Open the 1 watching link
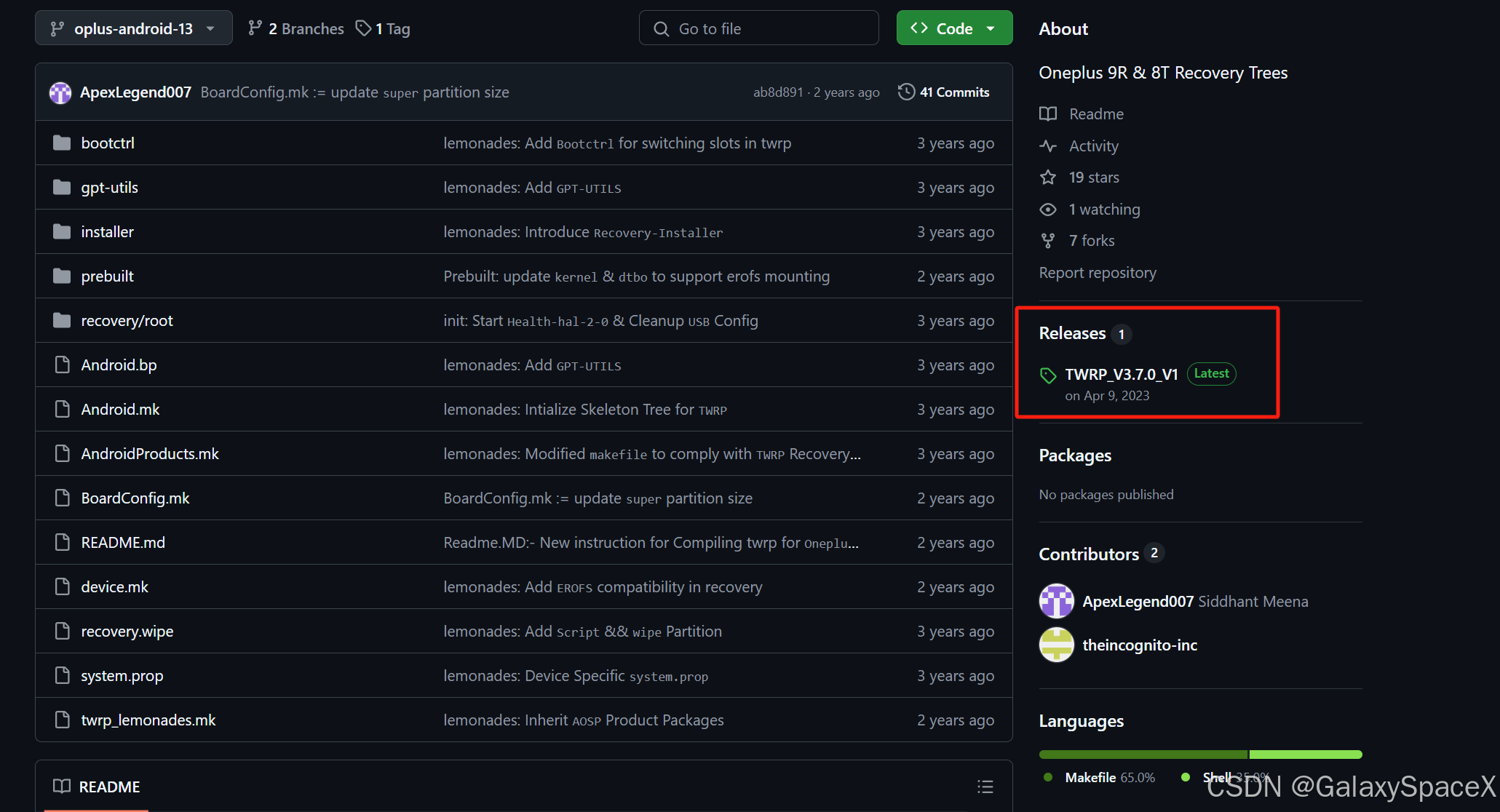 (x=1103, y=210)
